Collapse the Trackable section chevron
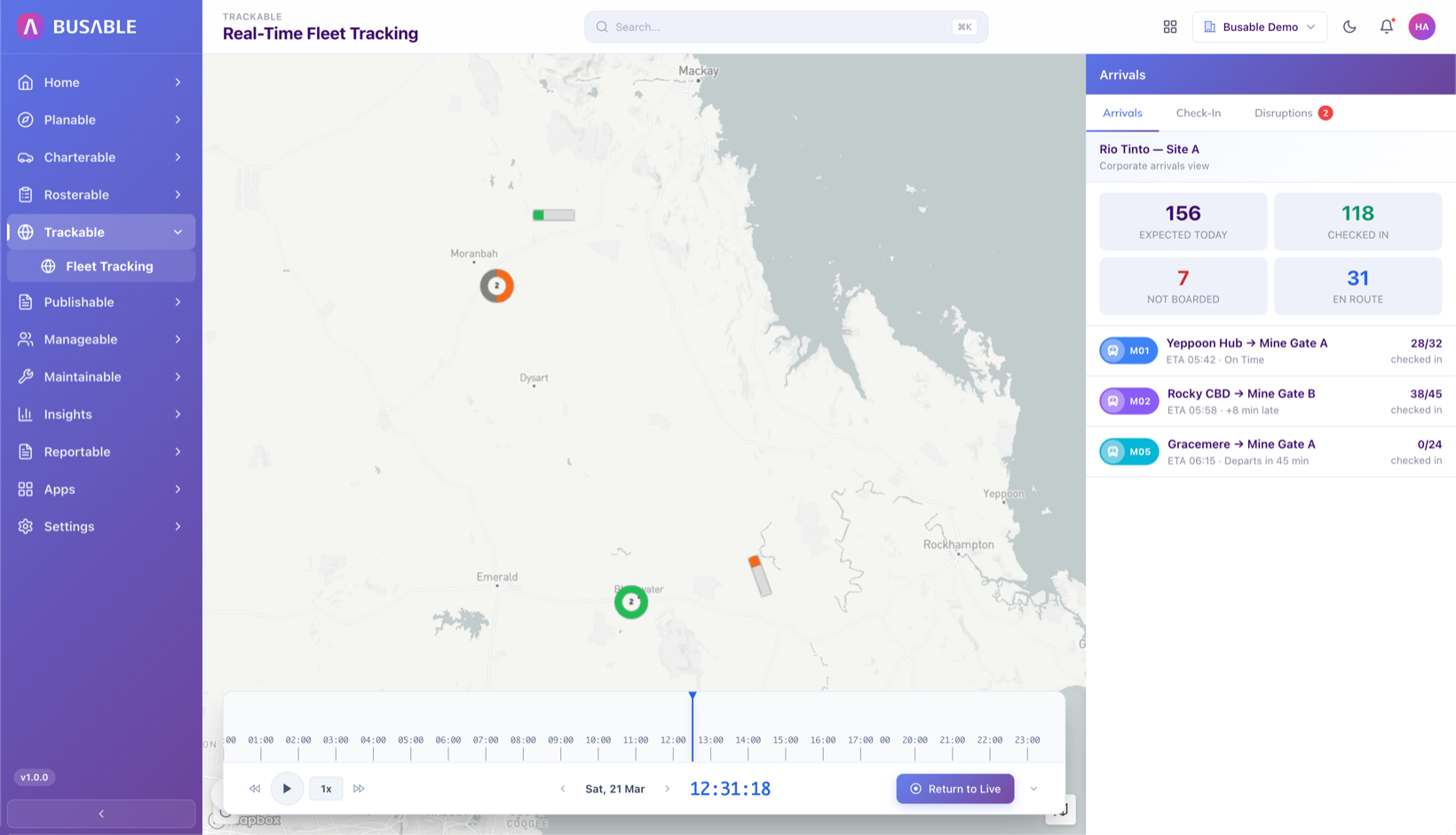The image size is (1456, 835). pyautogui.click(x=178, y=232)
